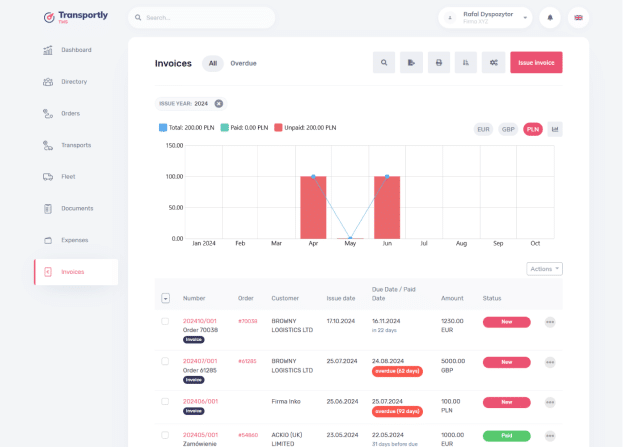Open invoice number 202407/001 link
Image resolution: width=623 pixels, height=447 pixels.
[200, 361]
